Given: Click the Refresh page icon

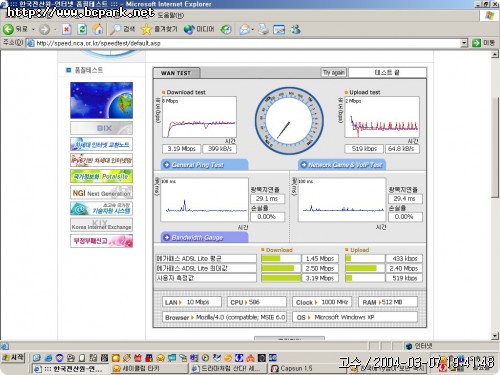Looking at the screenshot, I should coord(82,29).
